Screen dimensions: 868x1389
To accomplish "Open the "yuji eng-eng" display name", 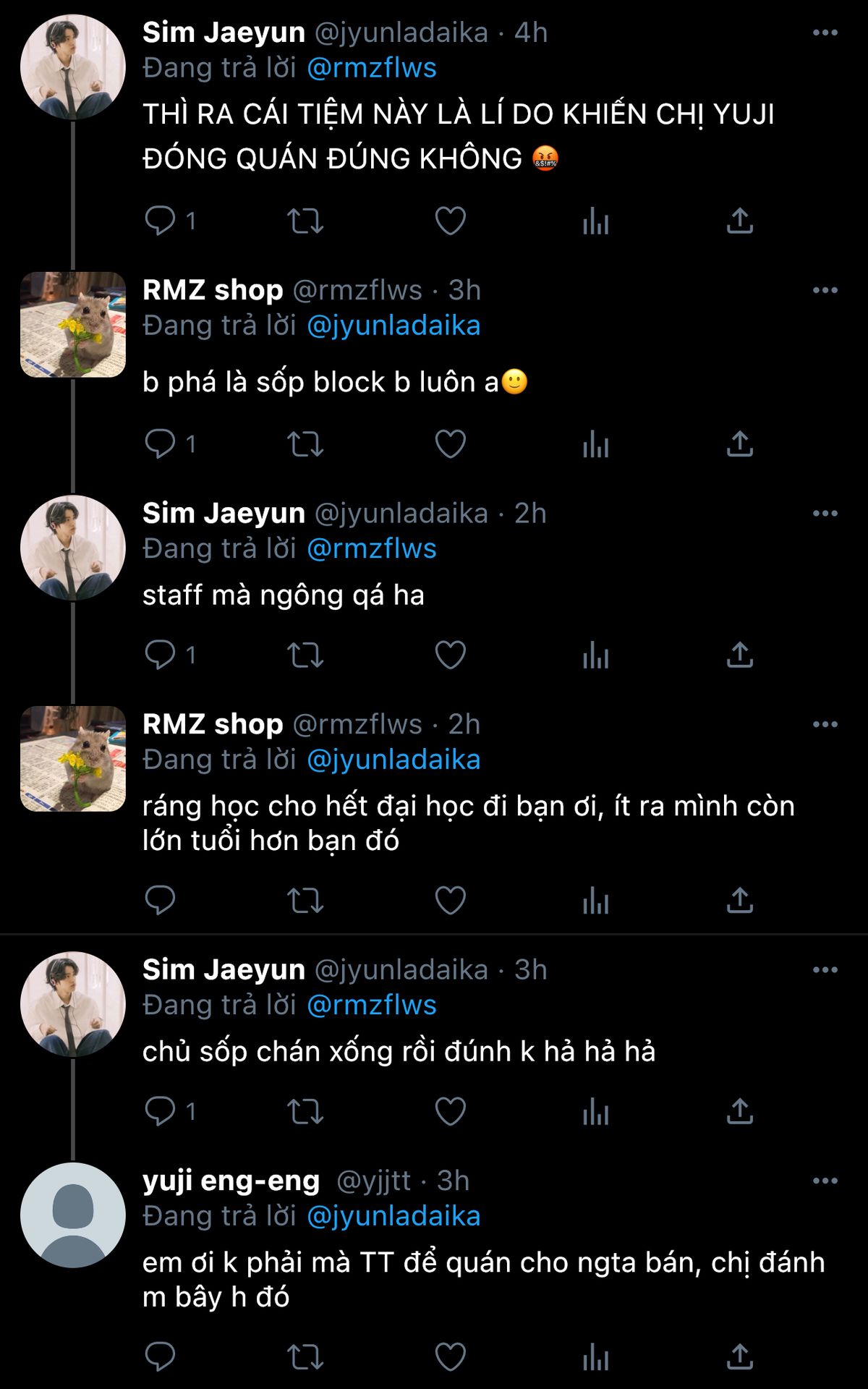I will 231,1181.
